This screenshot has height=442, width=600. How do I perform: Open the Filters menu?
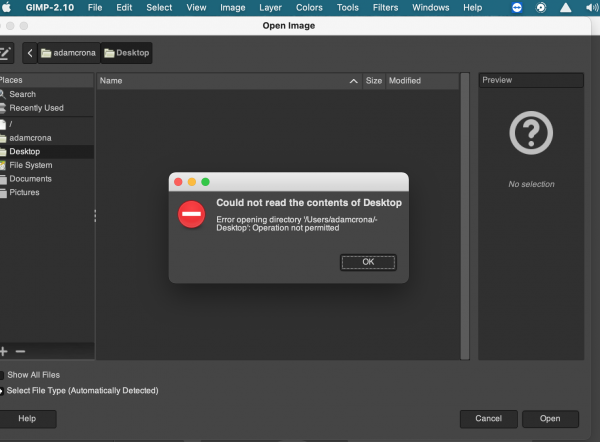click(x=385, y=8)
